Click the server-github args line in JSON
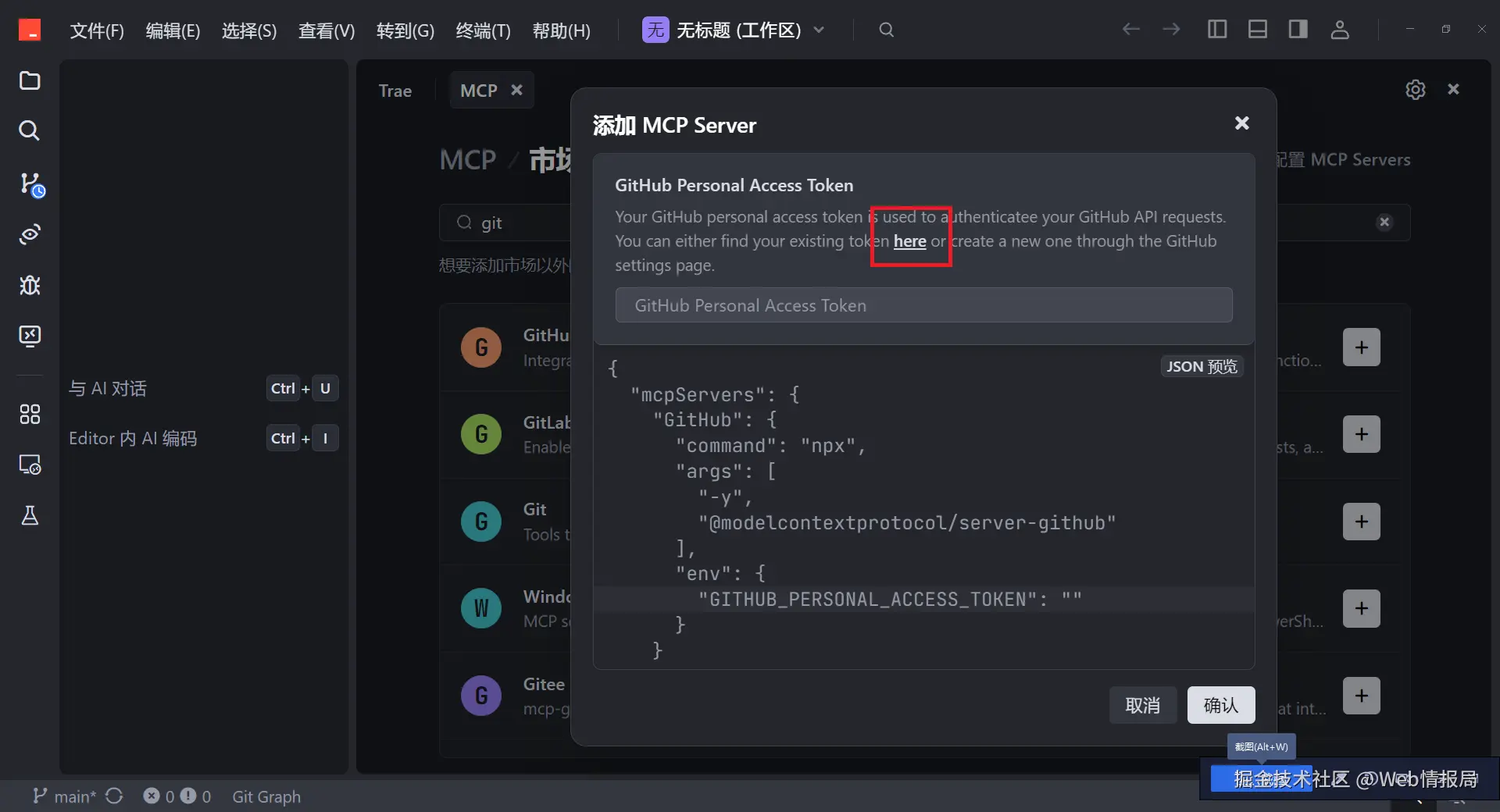Image resolution: width=1500 pixels, height=812 pixels. pyautogui.click(x=907, y=522)
